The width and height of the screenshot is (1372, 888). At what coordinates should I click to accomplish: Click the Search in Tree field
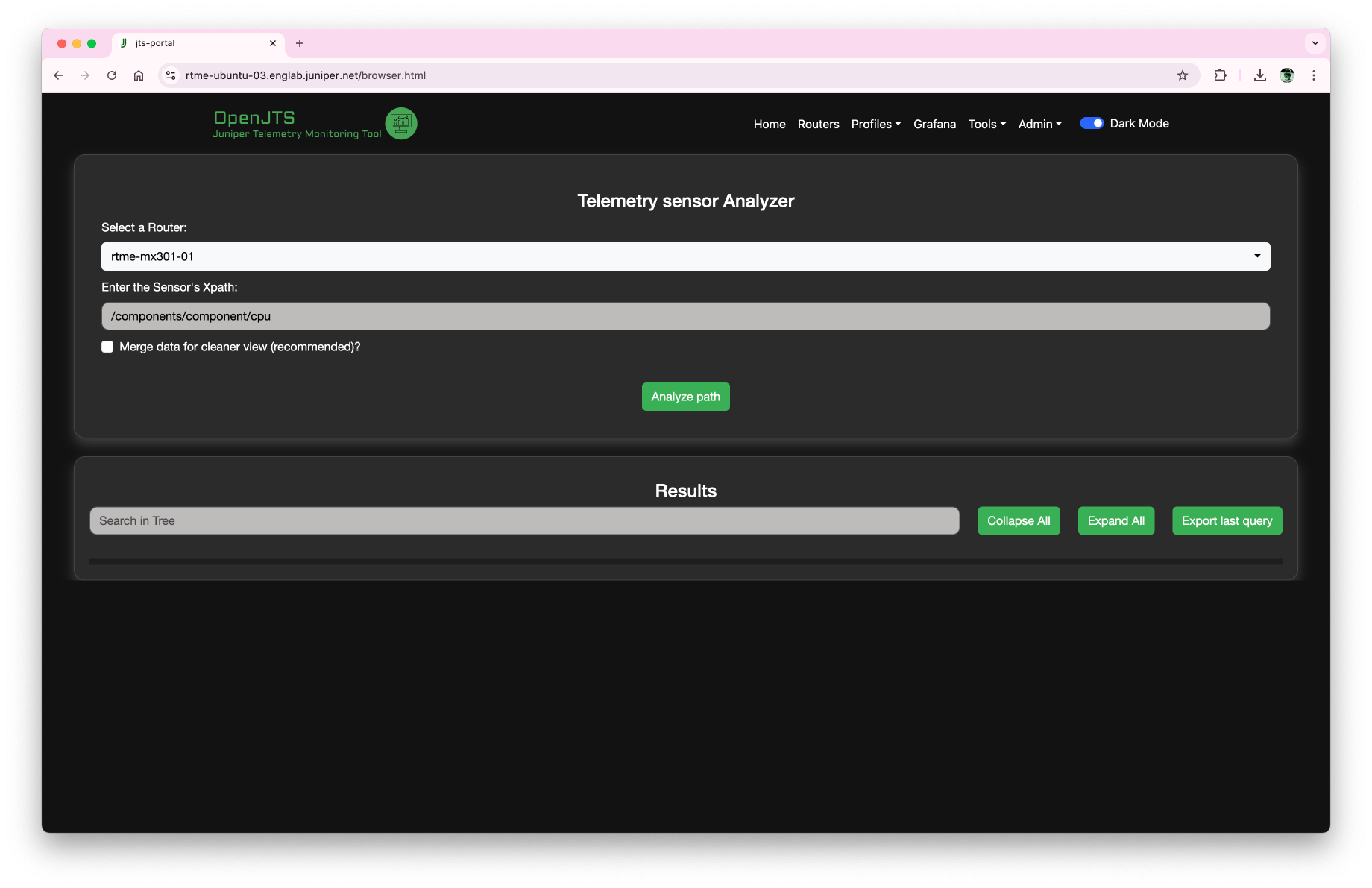pyautogui.click(x=524, y=520)
